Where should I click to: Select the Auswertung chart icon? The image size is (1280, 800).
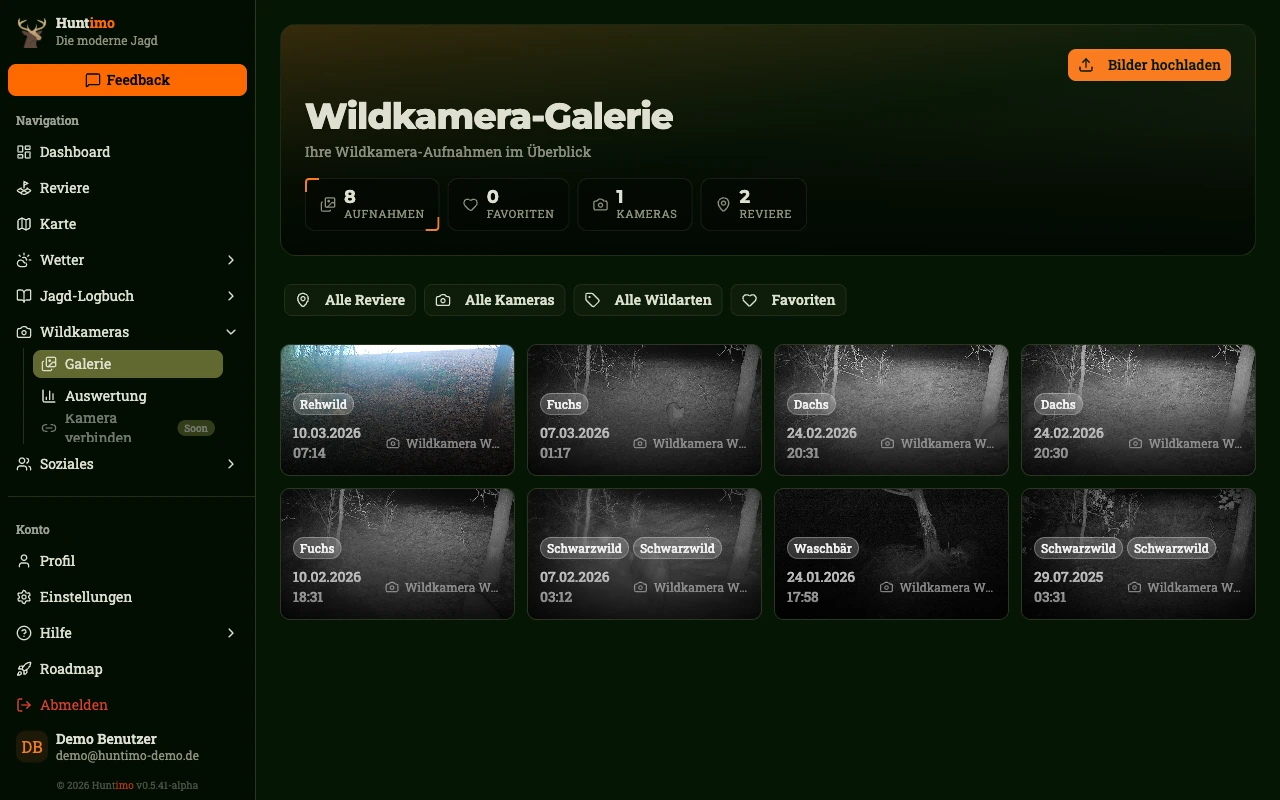[x=48, y=396]
